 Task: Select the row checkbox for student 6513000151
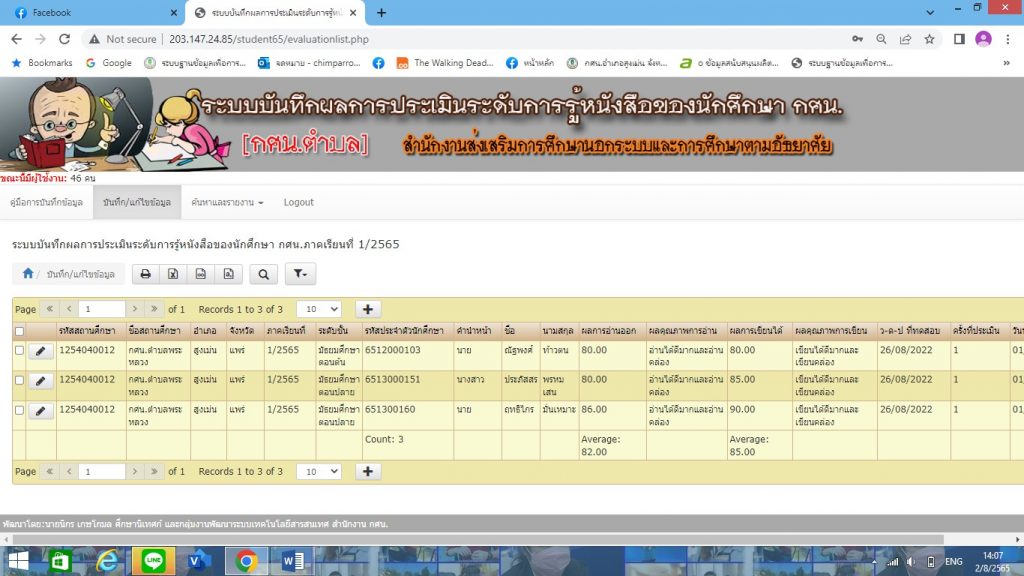(20, 380)
